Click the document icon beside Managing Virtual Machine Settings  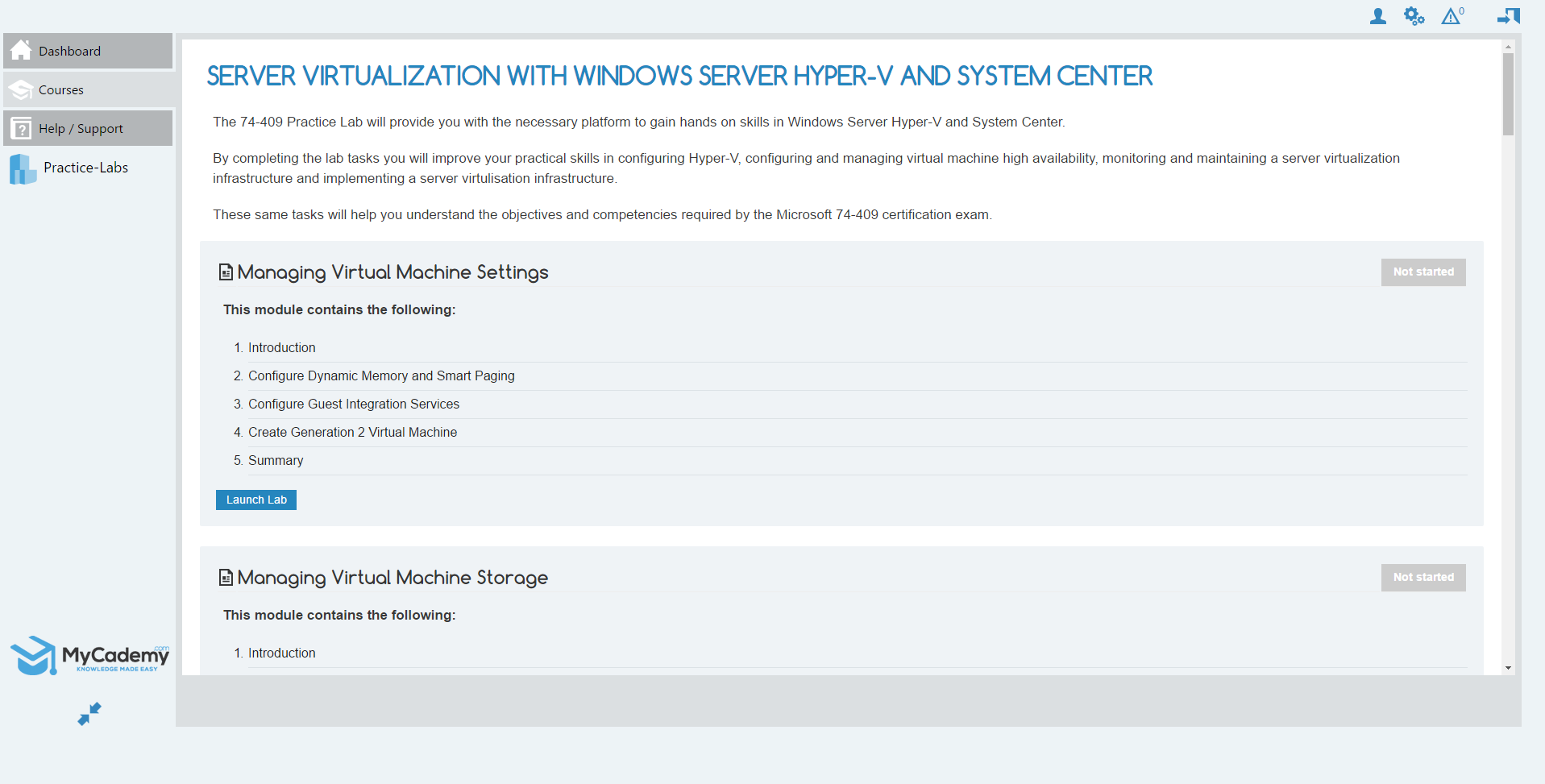pos(226,272)
